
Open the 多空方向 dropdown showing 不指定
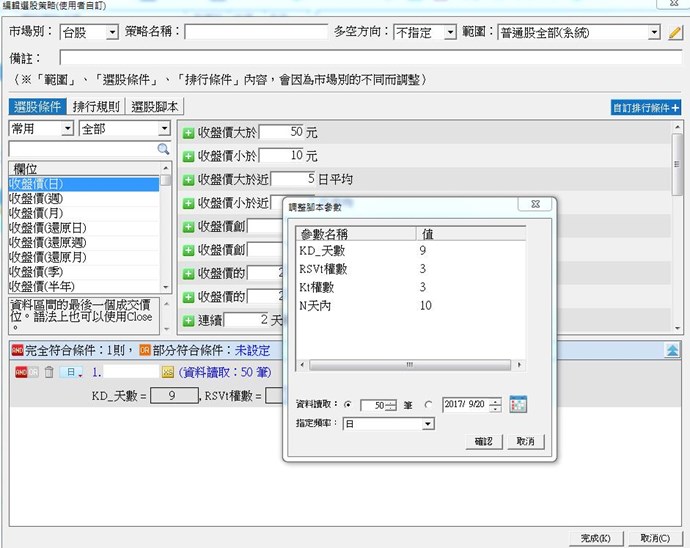click(424, 33)
